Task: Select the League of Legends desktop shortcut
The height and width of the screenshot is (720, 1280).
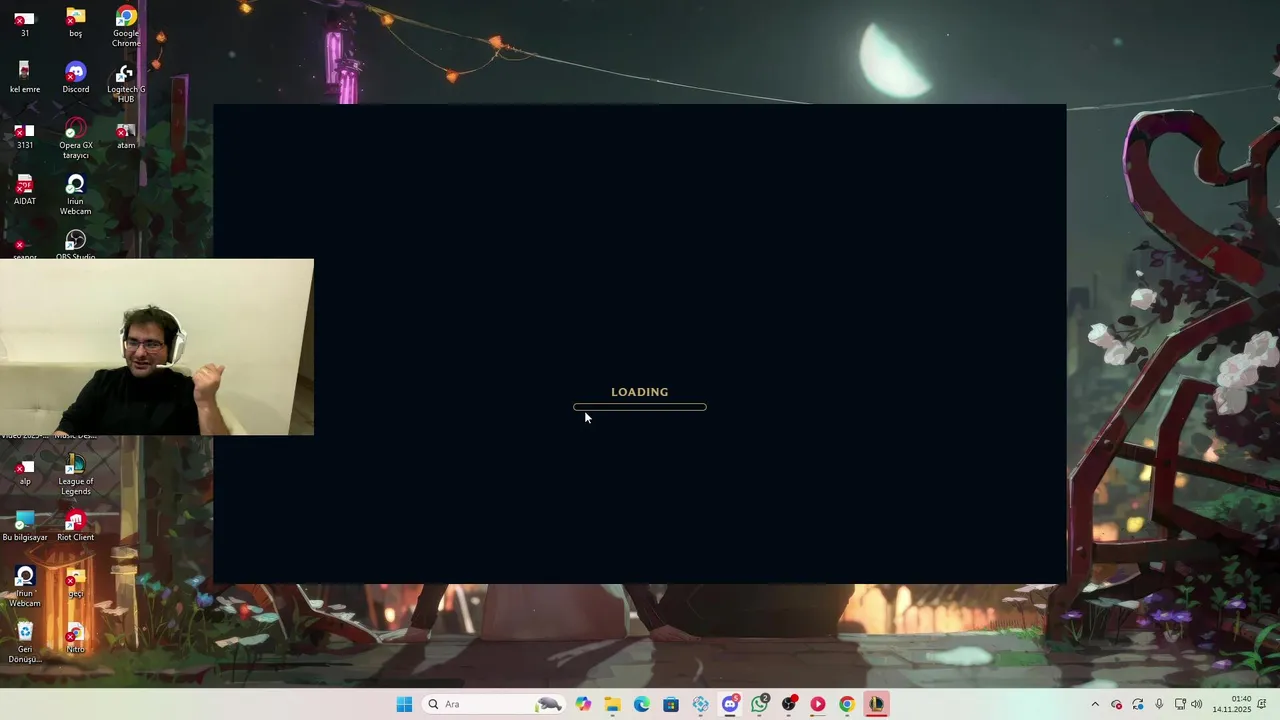Action: click(x=75, y=475)
